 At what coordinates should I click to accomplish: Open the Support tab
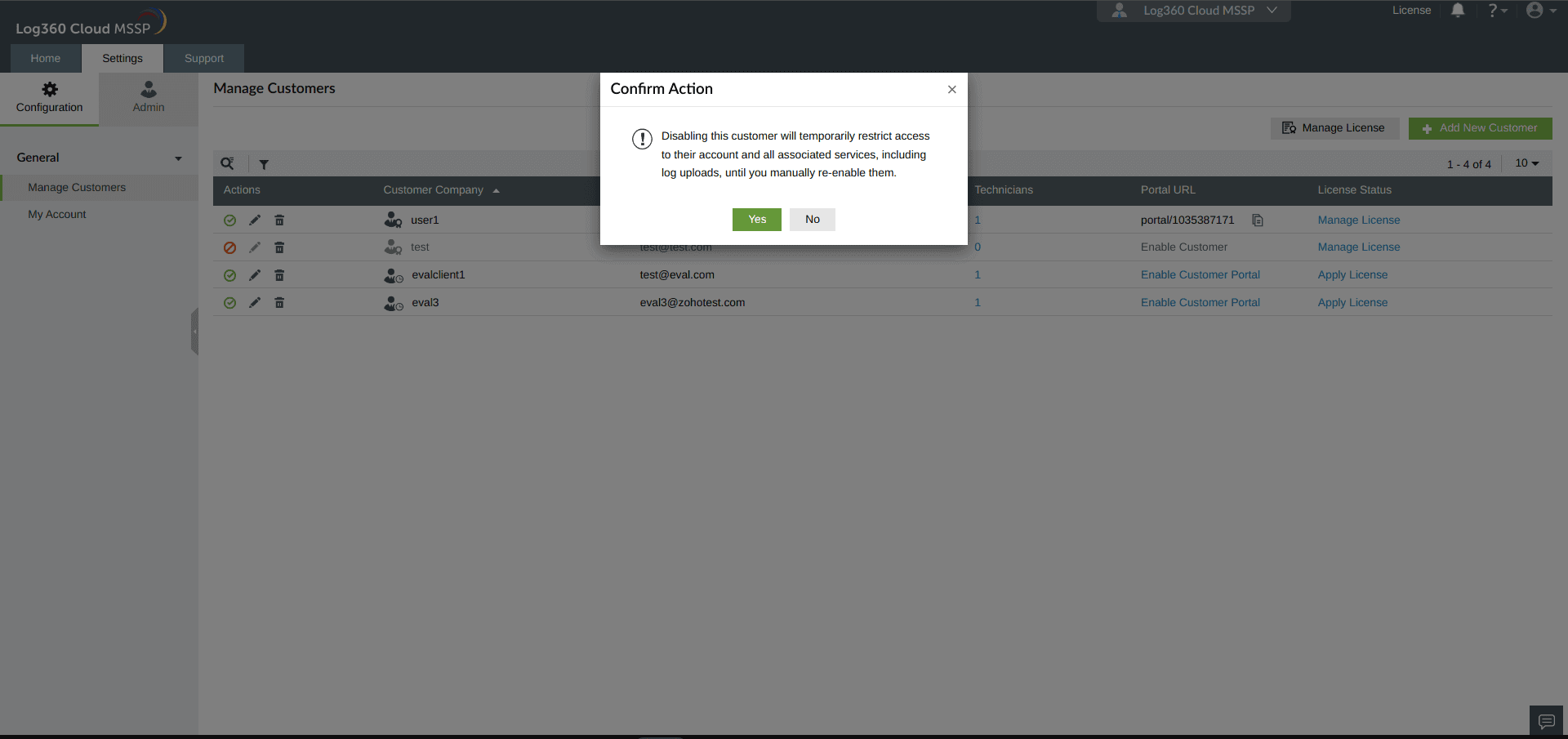pyautogui.click(x=204, y=58)
